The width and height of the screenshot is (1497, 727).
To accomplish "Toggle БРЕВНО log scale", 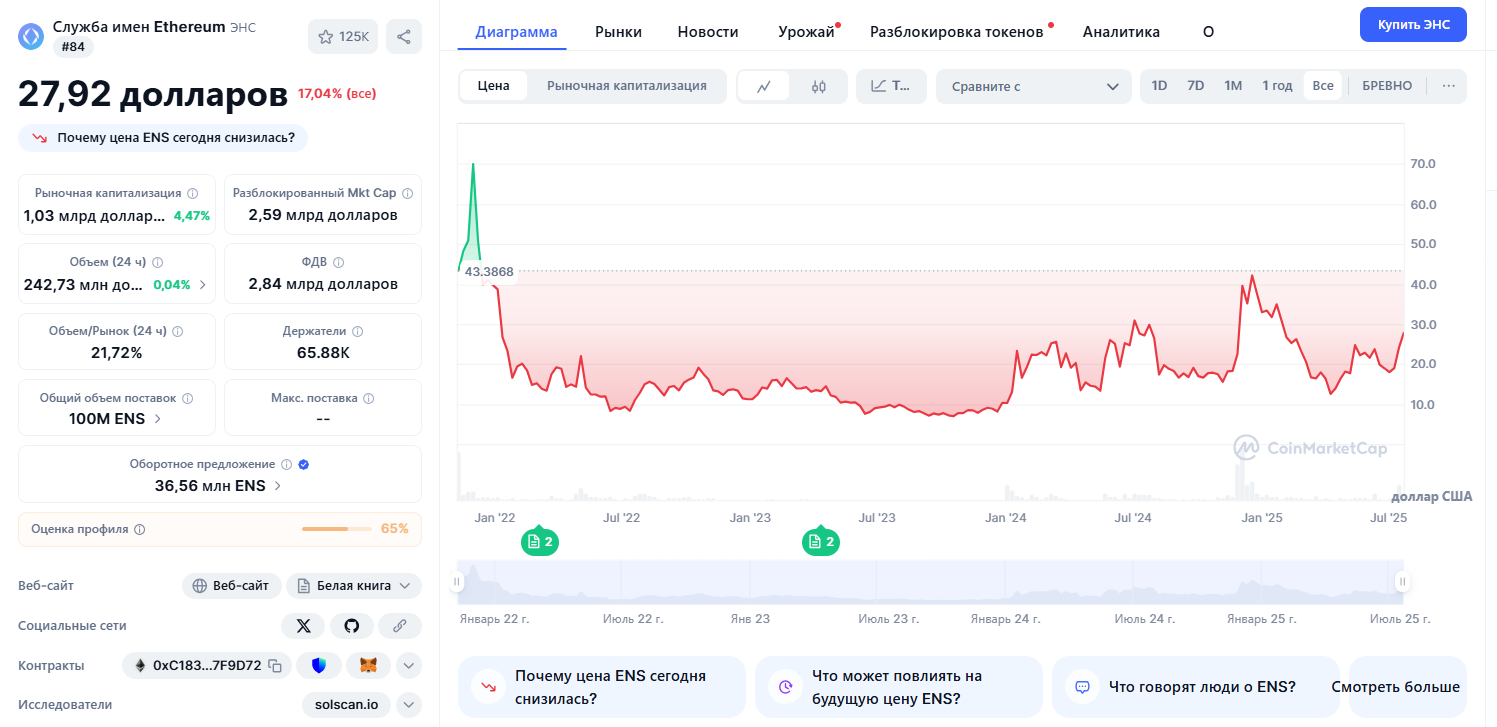I will coord(1387,86).
